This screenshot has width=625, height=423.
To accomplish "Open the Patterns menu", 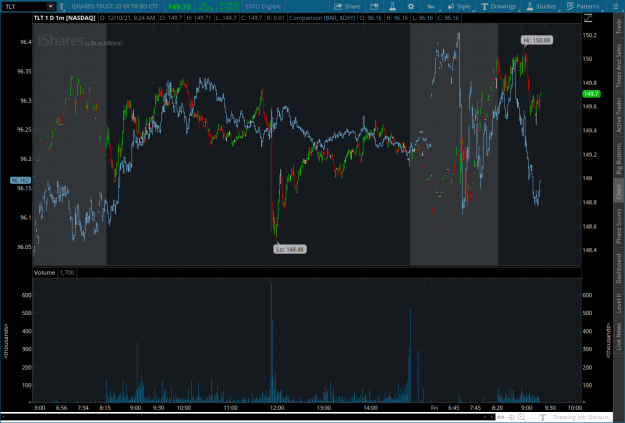I will [x=583, y=6].
